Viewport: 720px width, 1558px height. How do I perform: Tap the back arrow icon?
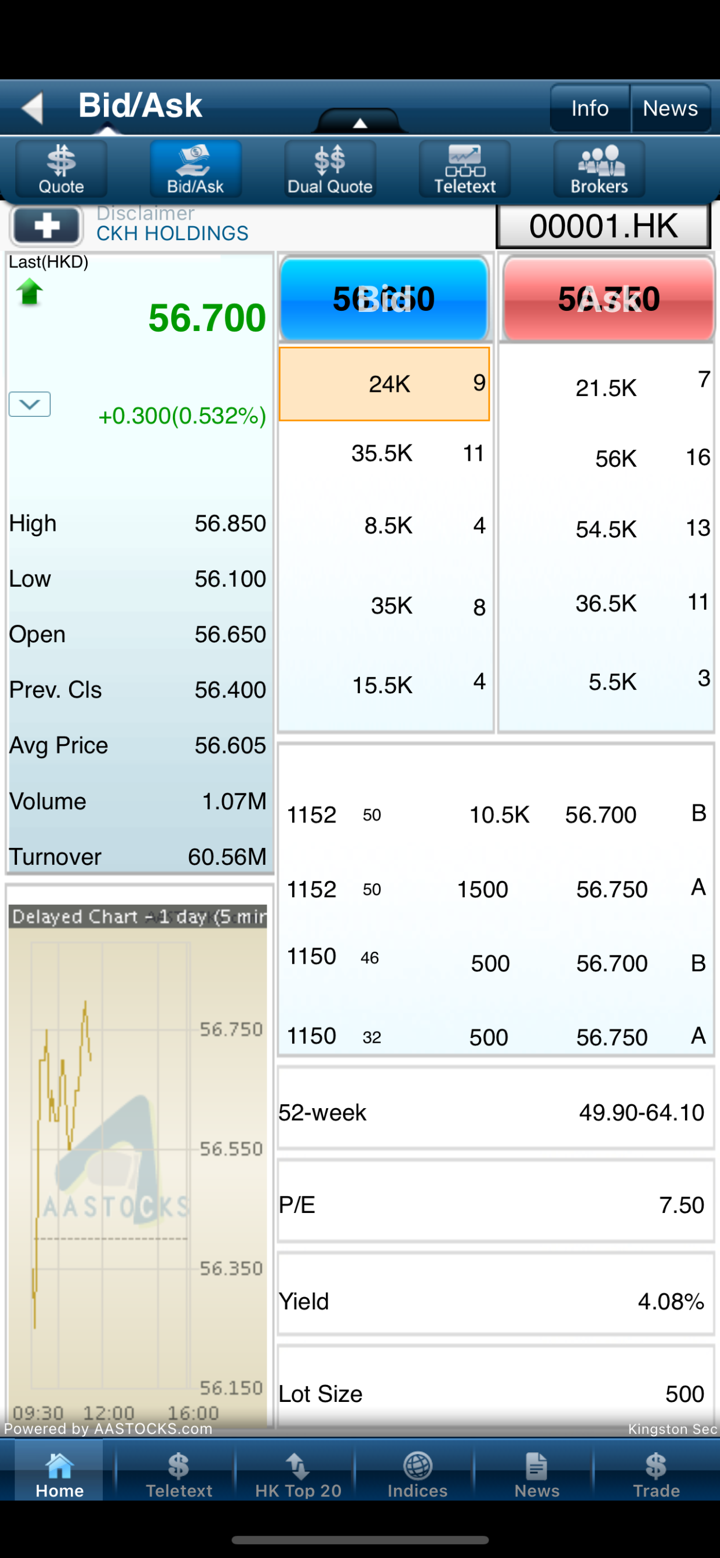33,107
